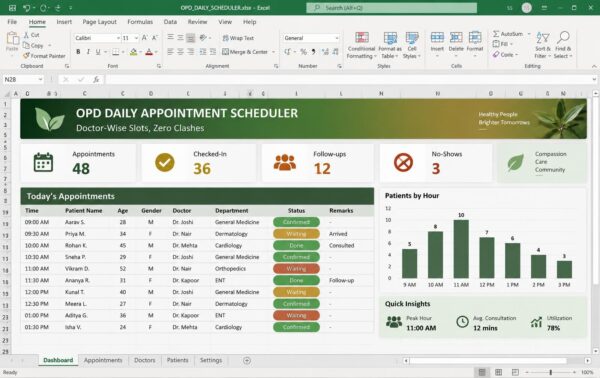Image resolution: width=600 pixels, height=378 pixels.
Task: Click the Cut scissors icon
Action: coord(26,35)
